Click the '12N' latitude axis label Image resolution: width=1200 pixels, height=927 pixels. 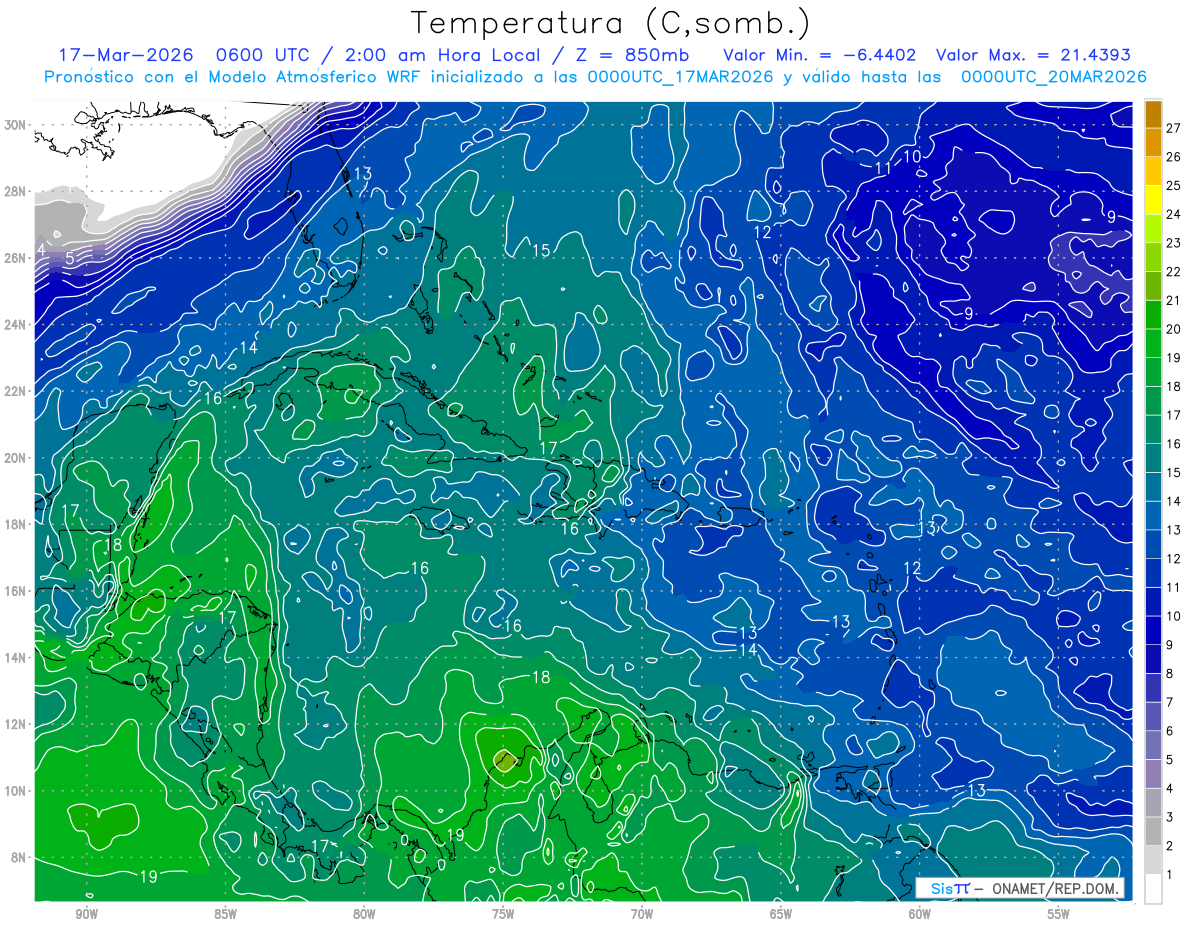click(15, 724)
